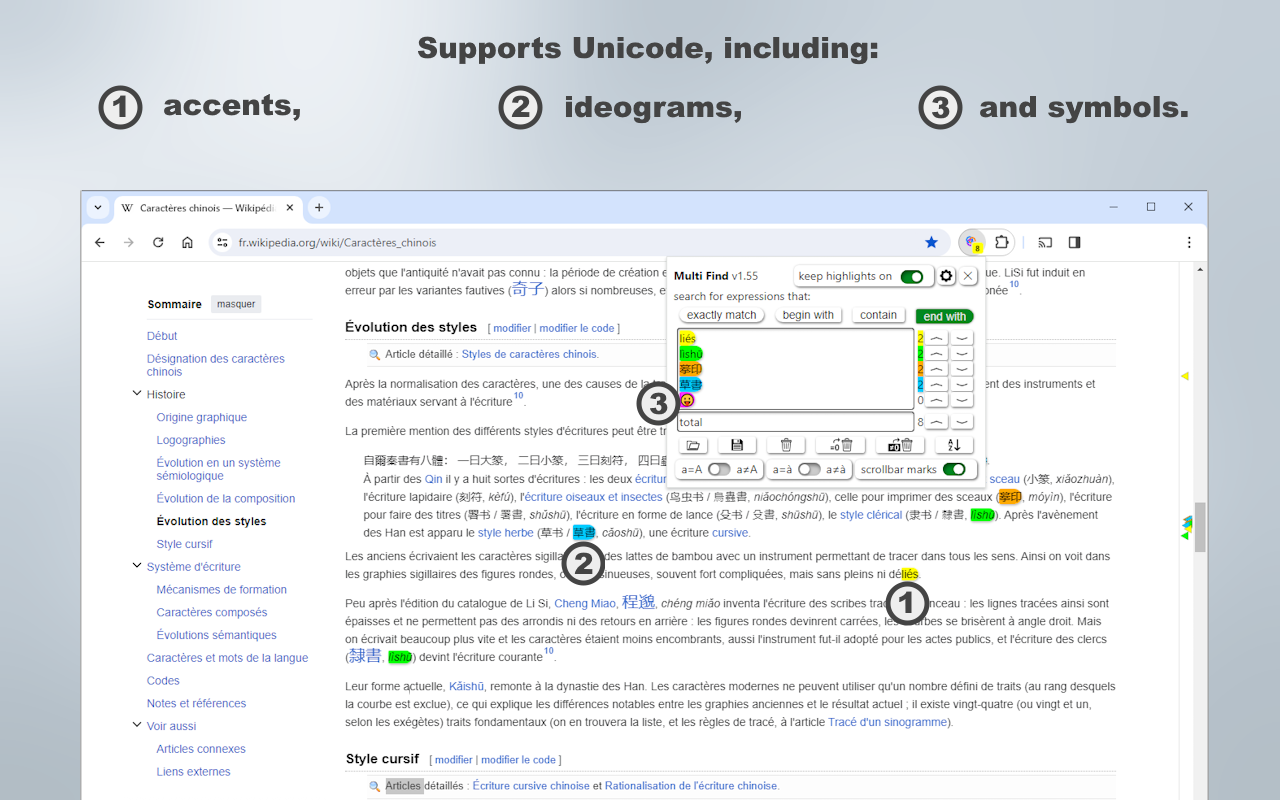Image resolution: width=1280 pixels, height=800 pixels.
Task: Toggle the a=A case sensitivity switch
Action: (x=719, y=469)
